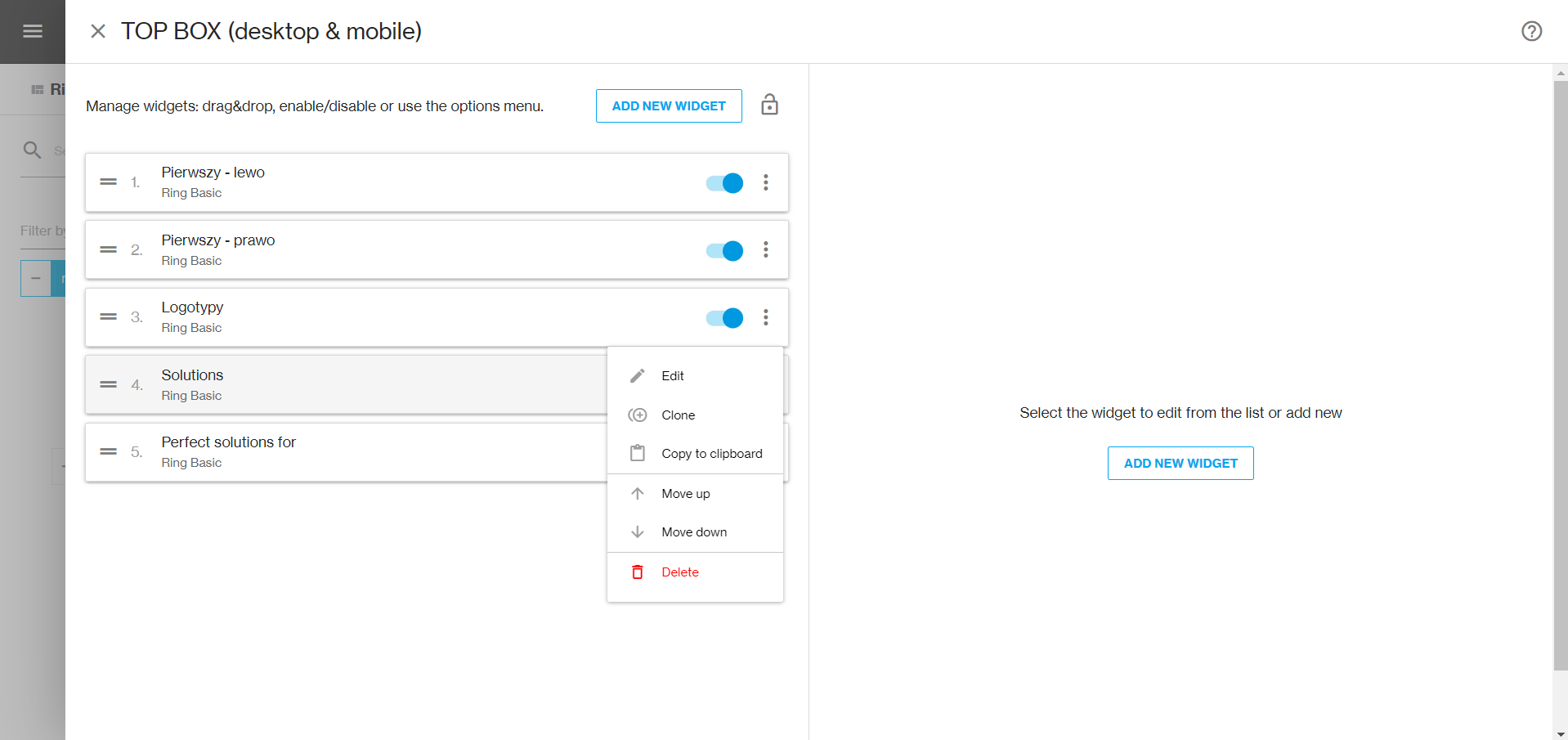1568x740 pixels.
Task: Click the drag handle for Solutions widget
Action: click(x=109, y=384)
